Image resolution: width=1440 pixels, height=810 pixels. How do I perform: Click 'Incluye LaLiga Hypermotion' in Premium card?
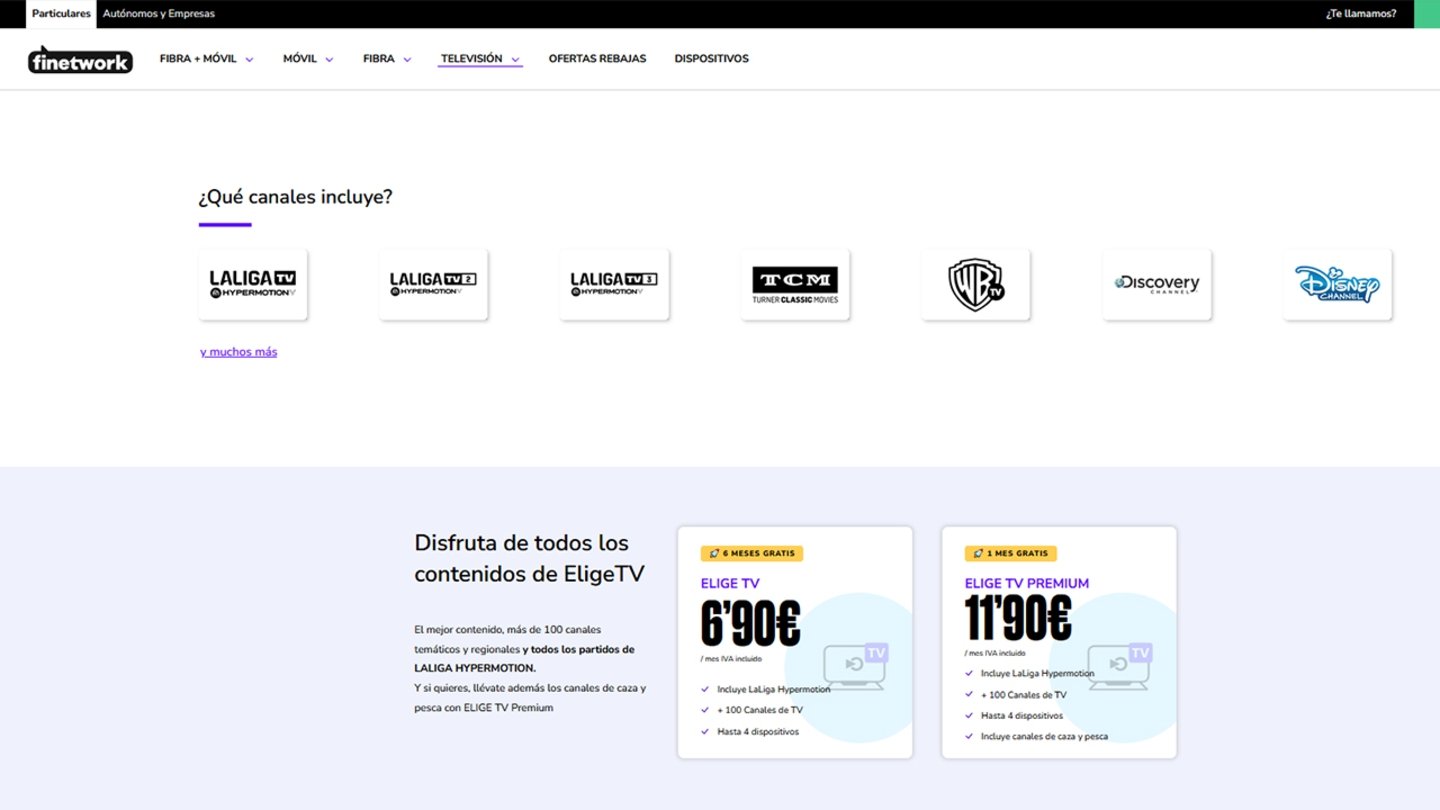pos(1037,674)
